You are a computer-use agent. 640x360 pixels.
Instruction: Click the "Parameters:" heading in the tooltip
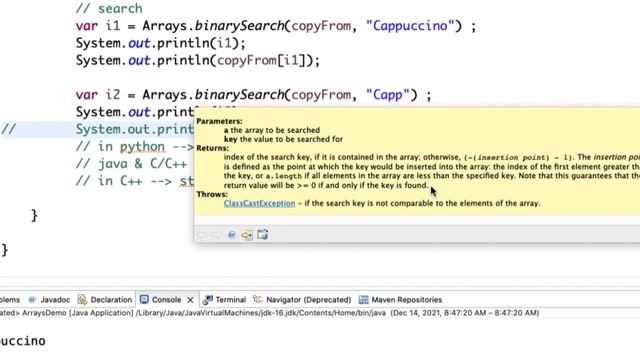click(x=219, y=121)
